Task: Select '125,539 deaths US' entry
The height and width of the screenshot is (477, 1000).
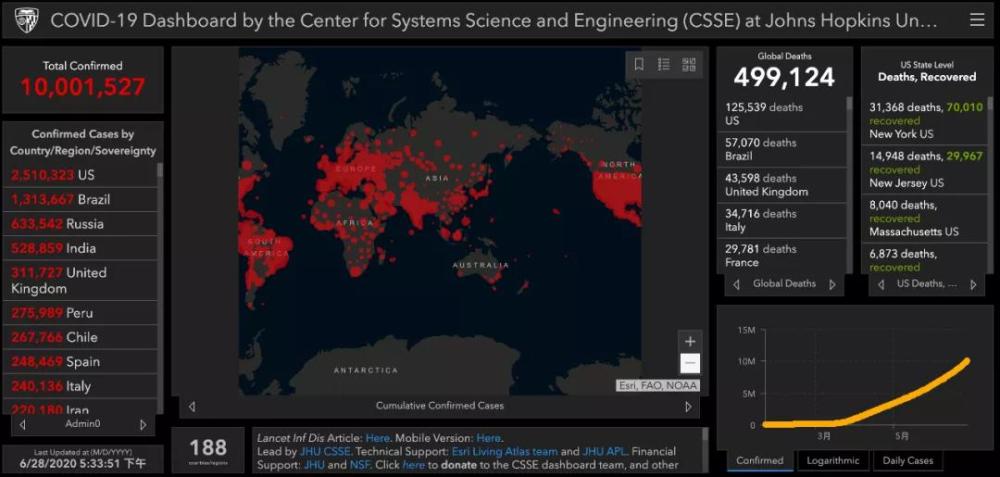Action: (783, 114)
